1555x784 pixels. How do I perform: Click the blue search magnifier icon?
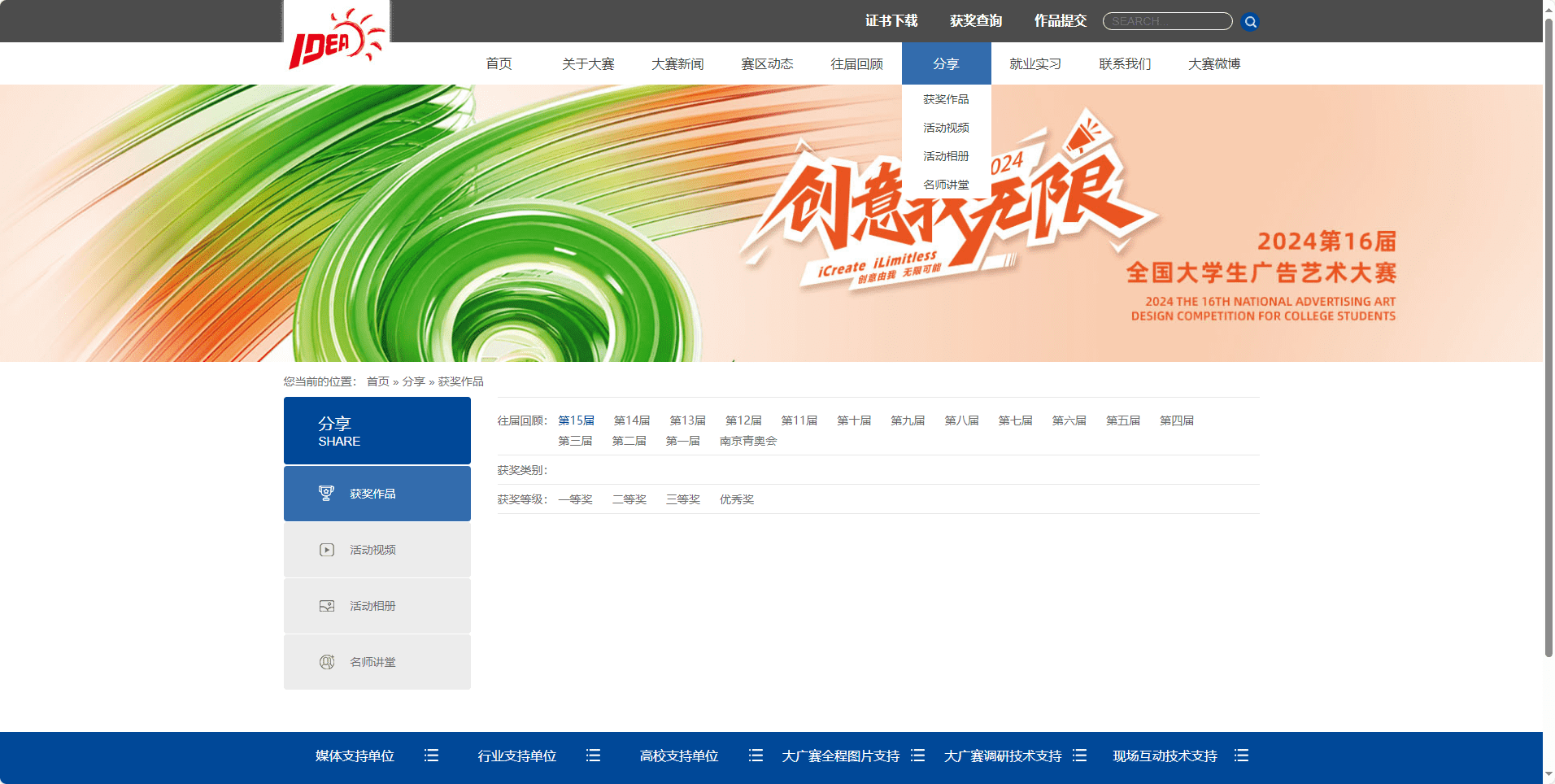click(x=1251, y=22)
